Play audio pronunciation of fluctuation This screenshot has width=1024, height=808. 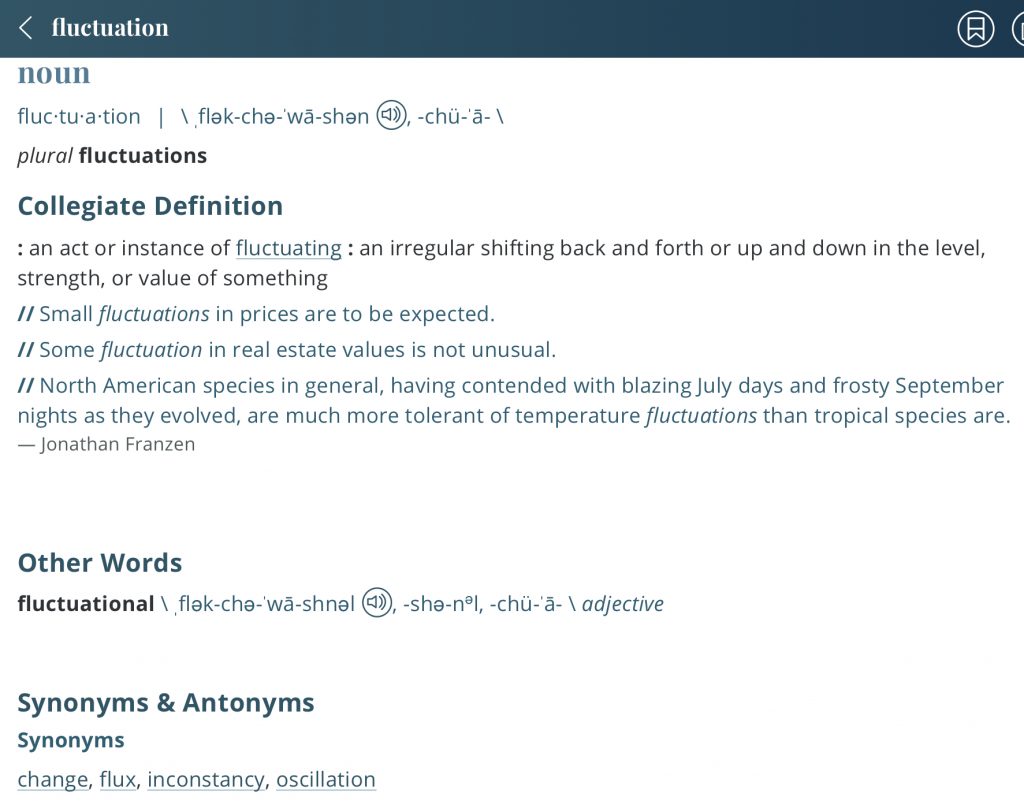392,116
